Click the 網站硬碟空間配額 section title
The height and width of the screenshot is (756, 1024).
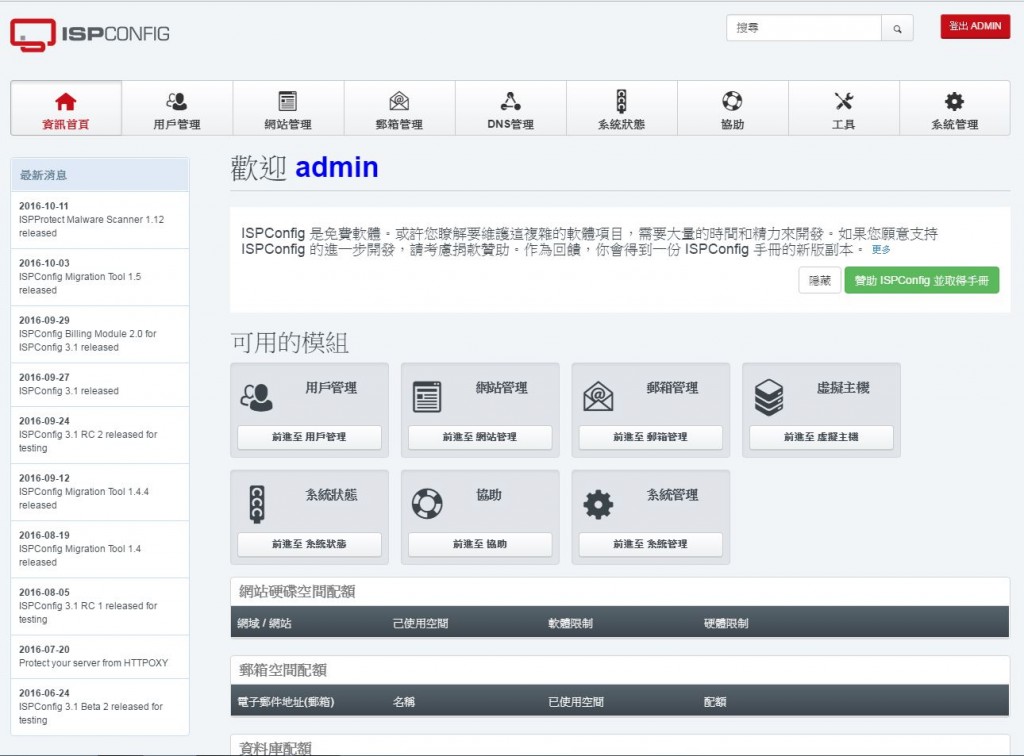click(297, 591)
